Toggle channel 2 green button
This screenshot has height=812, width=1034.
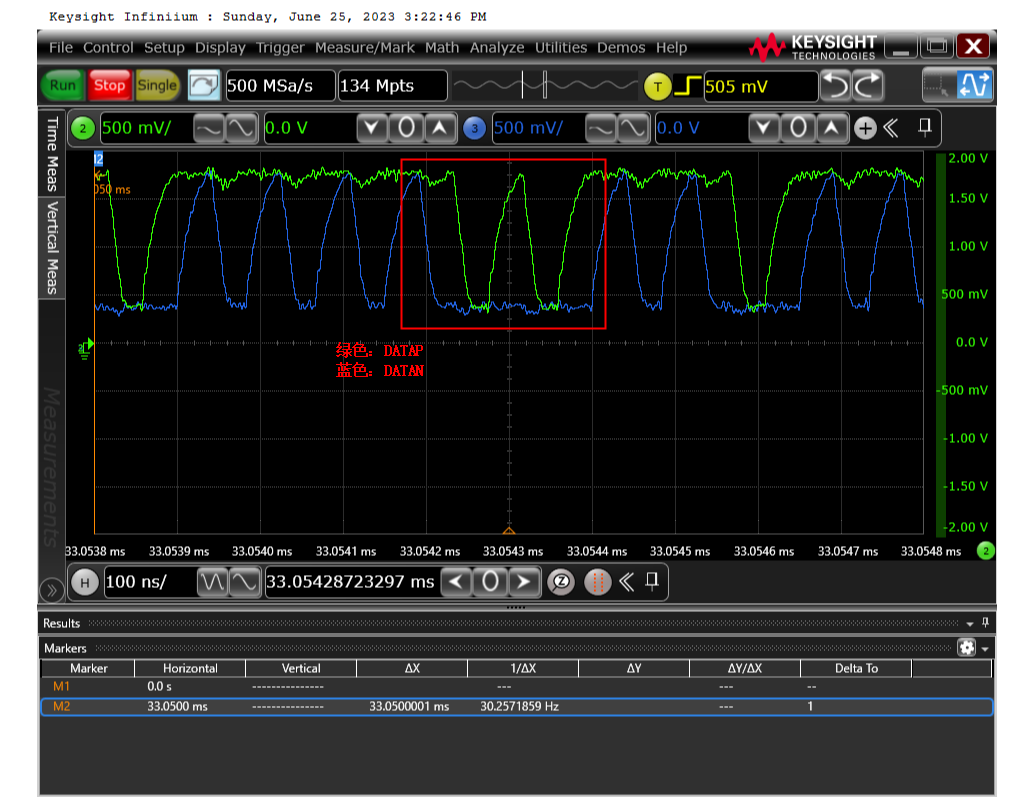[84, 128]
